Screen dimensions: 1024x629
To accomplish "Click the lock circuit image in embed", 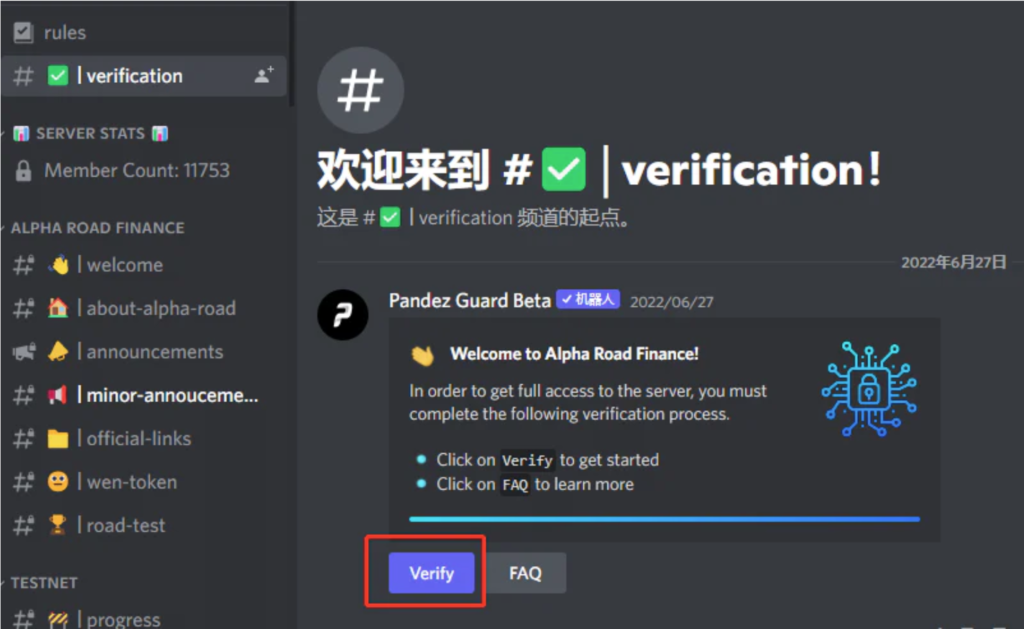I will point(869,389).
